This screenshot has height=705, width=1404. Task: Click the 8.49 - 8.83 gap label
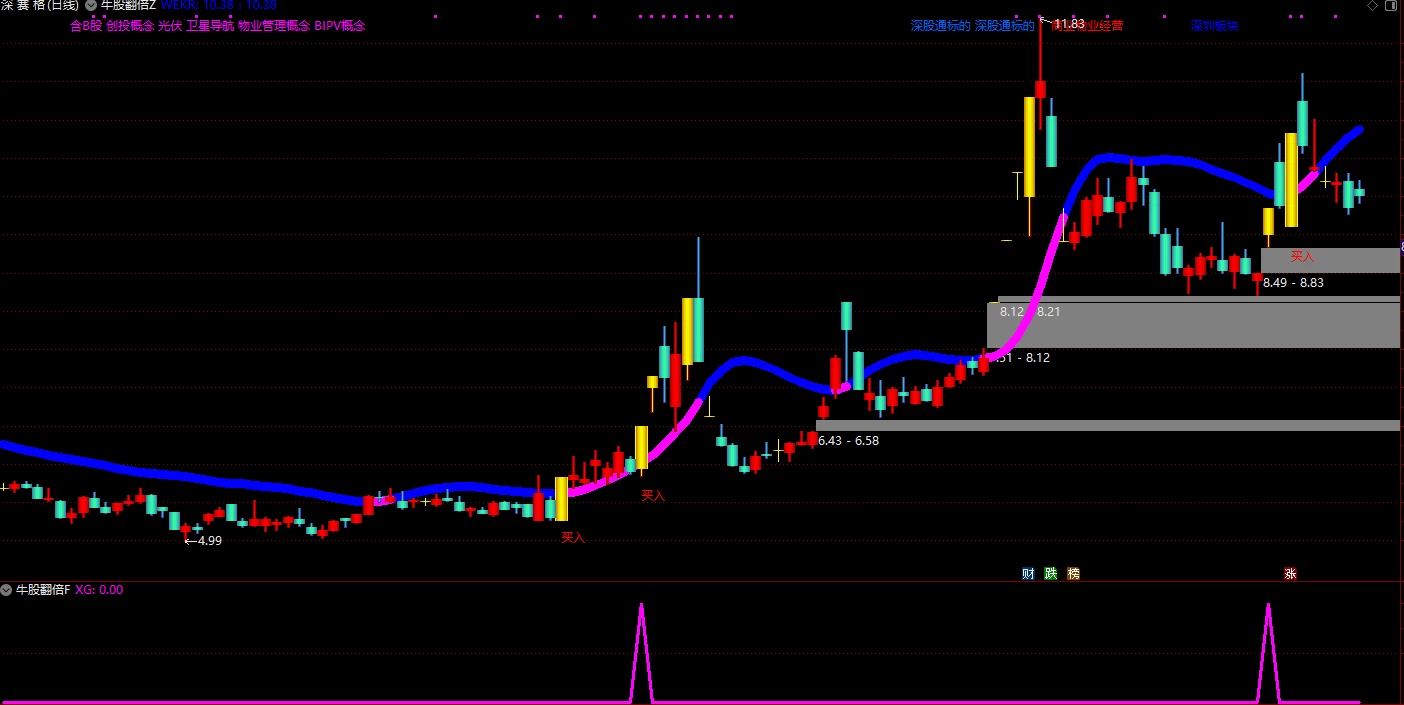1293,283
